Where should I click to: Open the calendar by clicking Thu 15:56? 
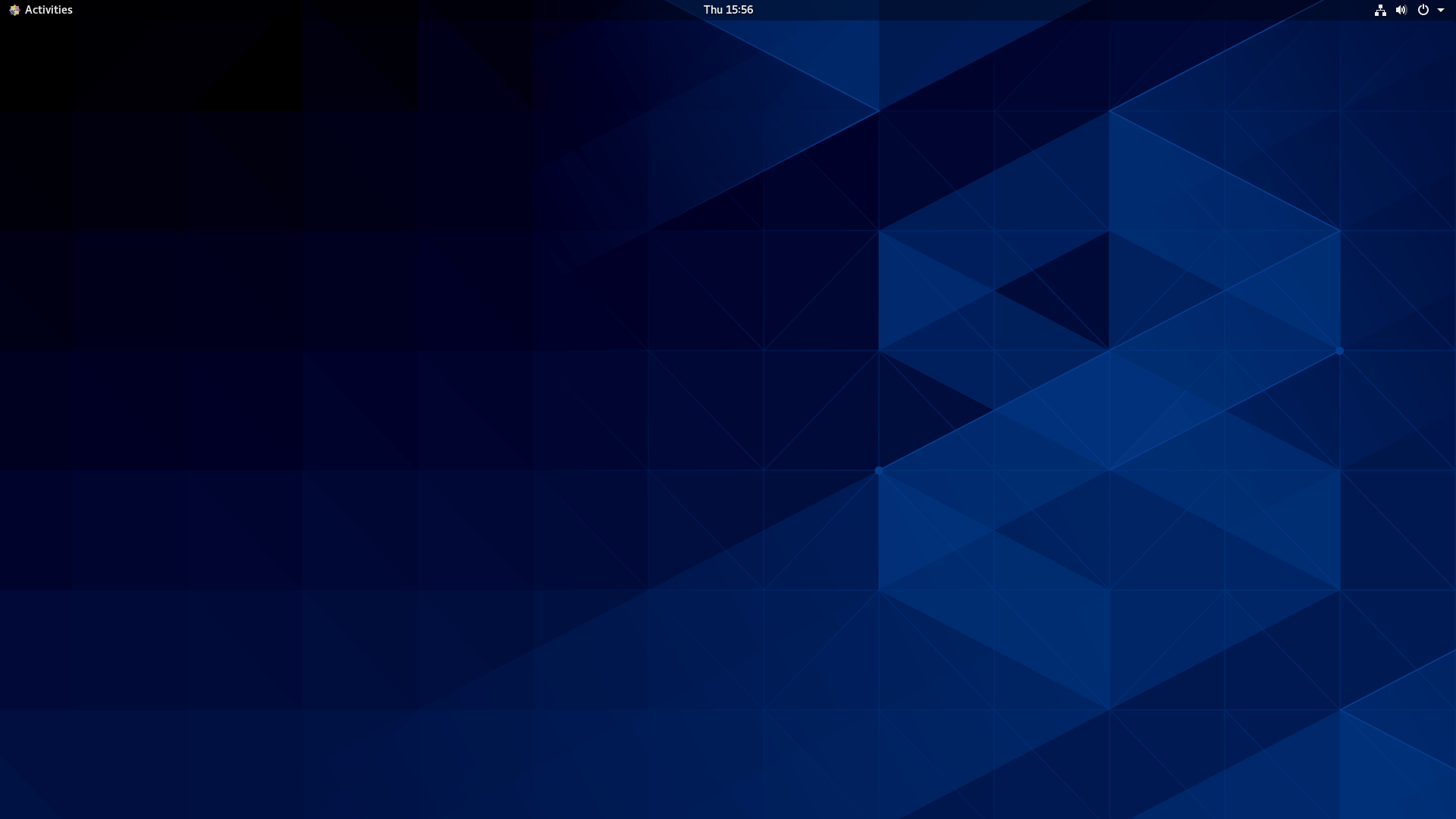pyautogui.click(x=727, y=10)
